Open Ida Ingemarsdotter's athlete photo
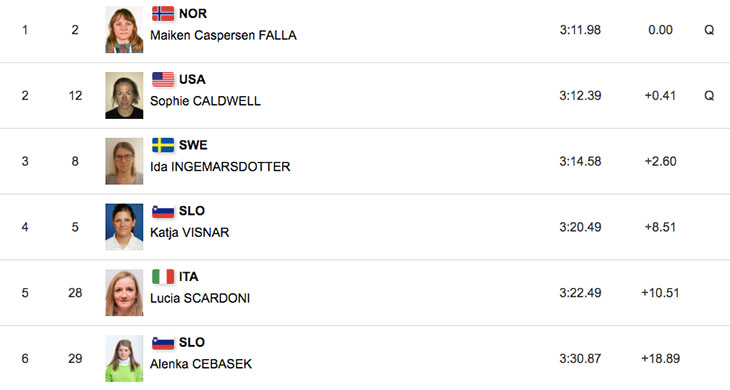This screenshot has width=730, height=390. tap(124, 161)
